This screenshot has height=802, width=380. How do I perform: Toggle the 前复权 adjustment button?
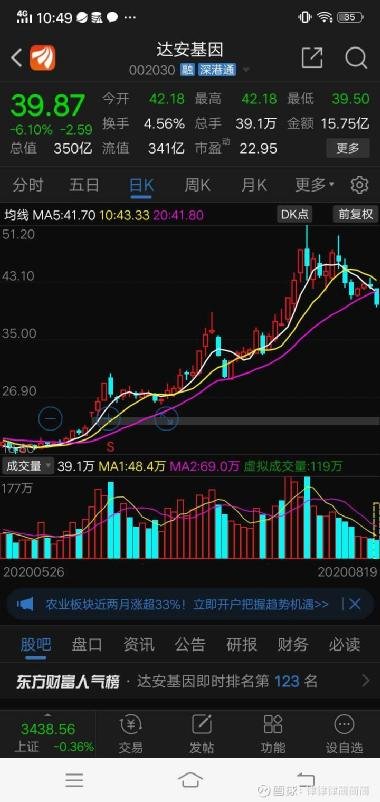click(355, 214)
